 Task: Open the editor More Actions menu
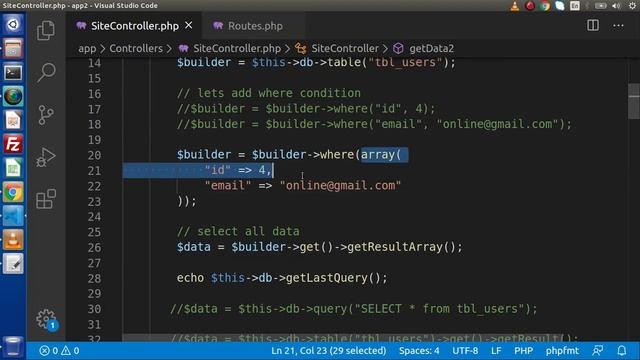coord(618,26)
